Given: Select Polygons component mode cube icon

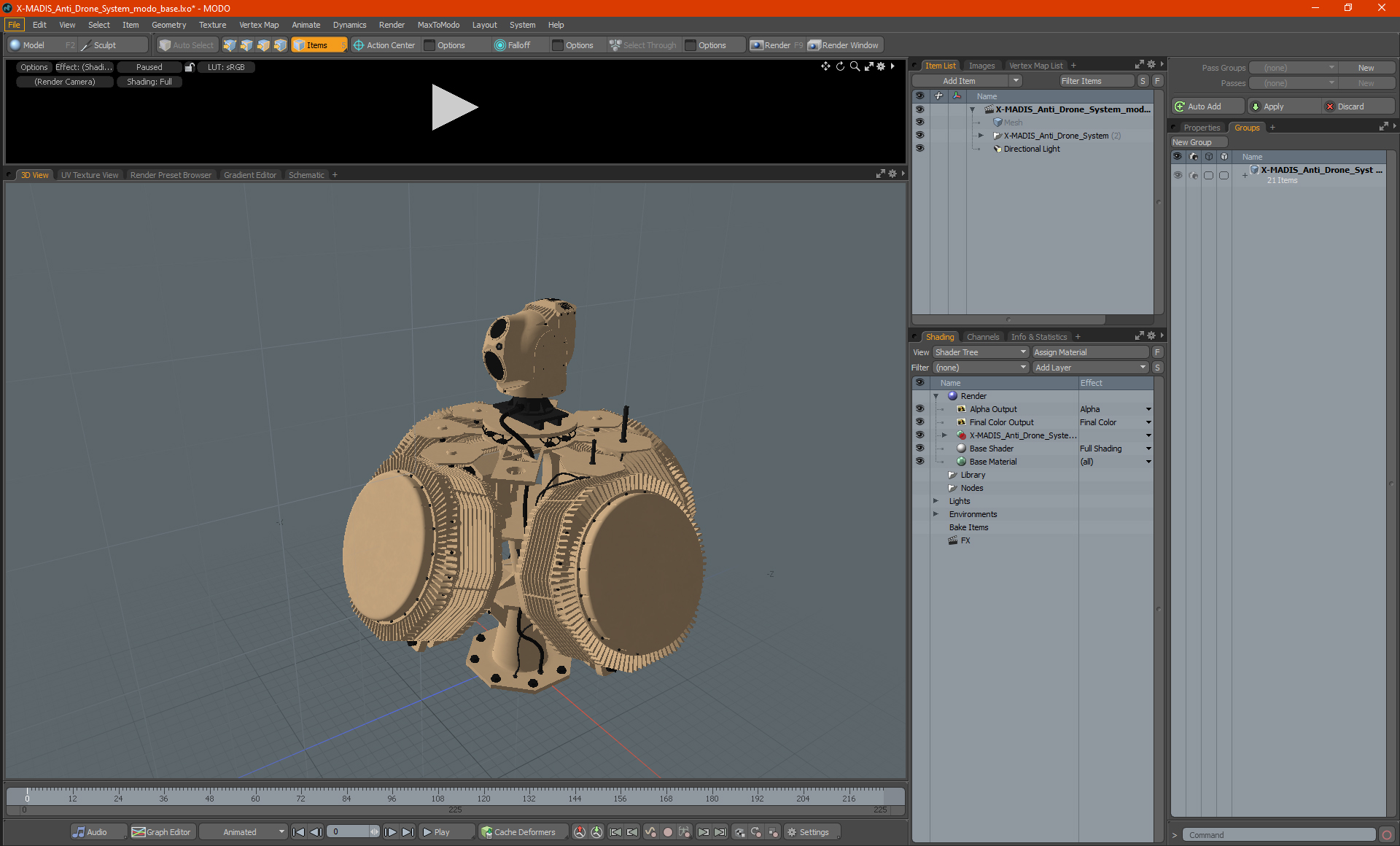Looking at the screenshot, I should [x=263, y=45].
